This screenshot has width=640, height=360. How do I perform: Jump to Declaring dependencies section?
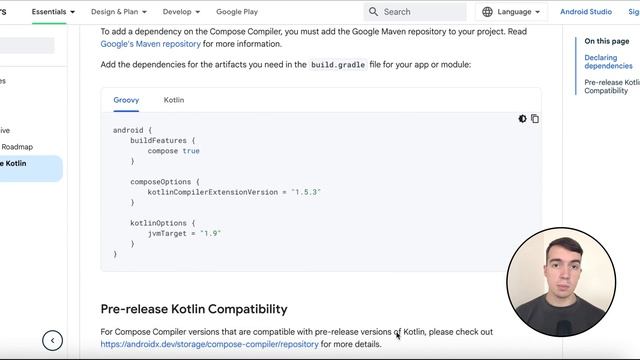[608, 62]
